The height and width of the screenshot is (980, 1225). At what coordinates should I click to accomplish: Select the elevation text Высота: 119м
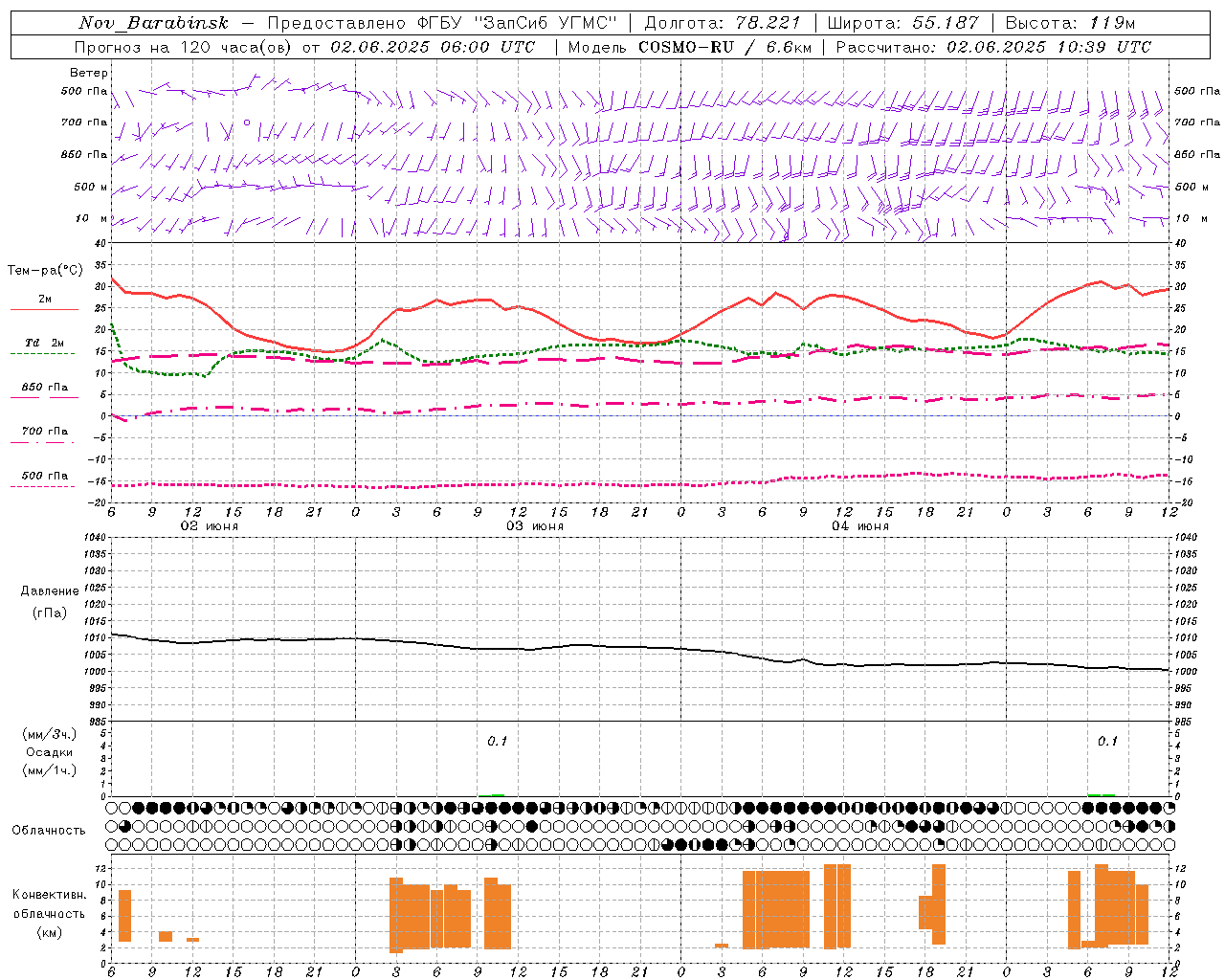tap(1070, 23)
